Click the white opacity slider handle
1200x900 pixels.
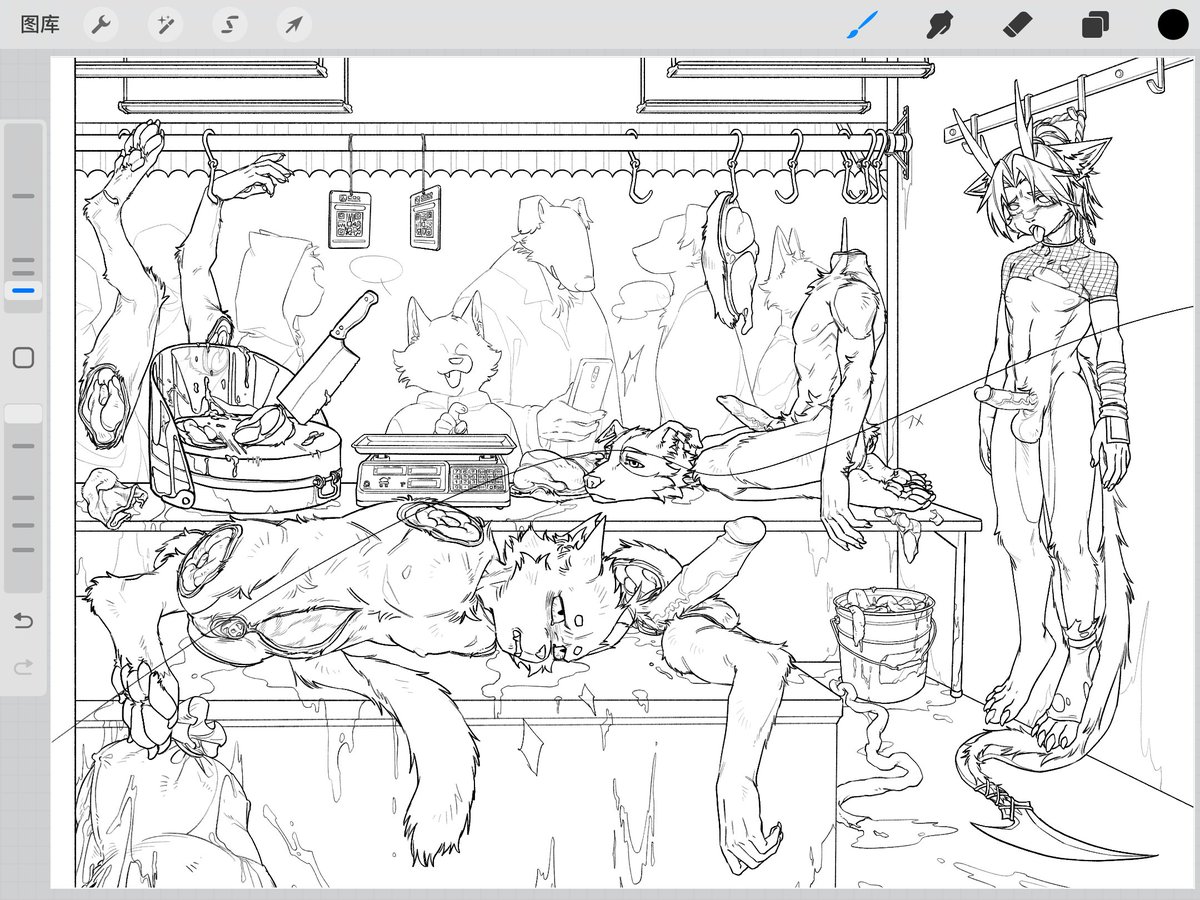(24, 414)
